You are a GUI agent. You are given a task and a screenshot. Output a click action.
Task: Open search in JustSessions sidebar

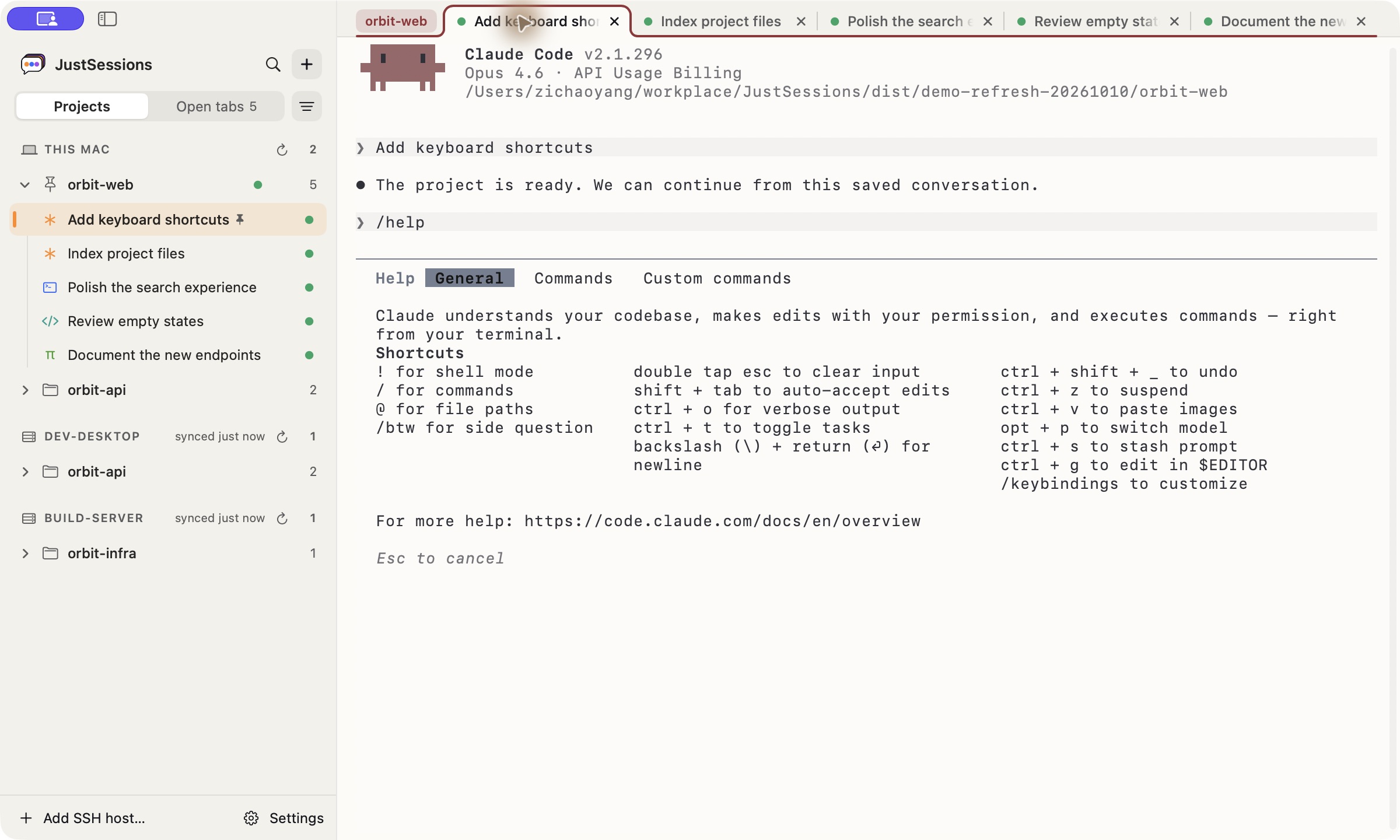point(273,64)
